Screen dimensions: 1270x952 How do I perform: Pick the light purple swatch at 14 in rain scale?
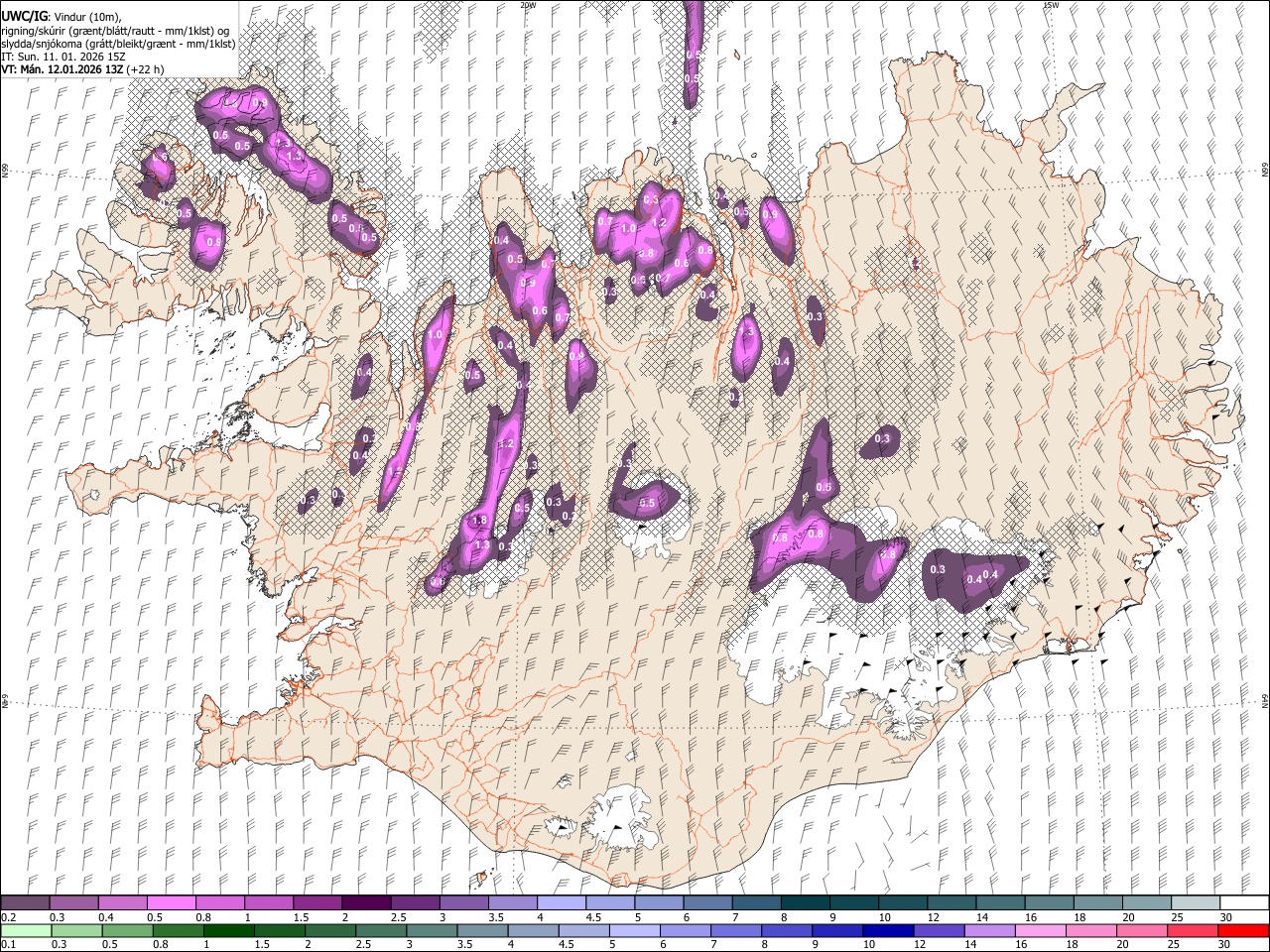989,930
